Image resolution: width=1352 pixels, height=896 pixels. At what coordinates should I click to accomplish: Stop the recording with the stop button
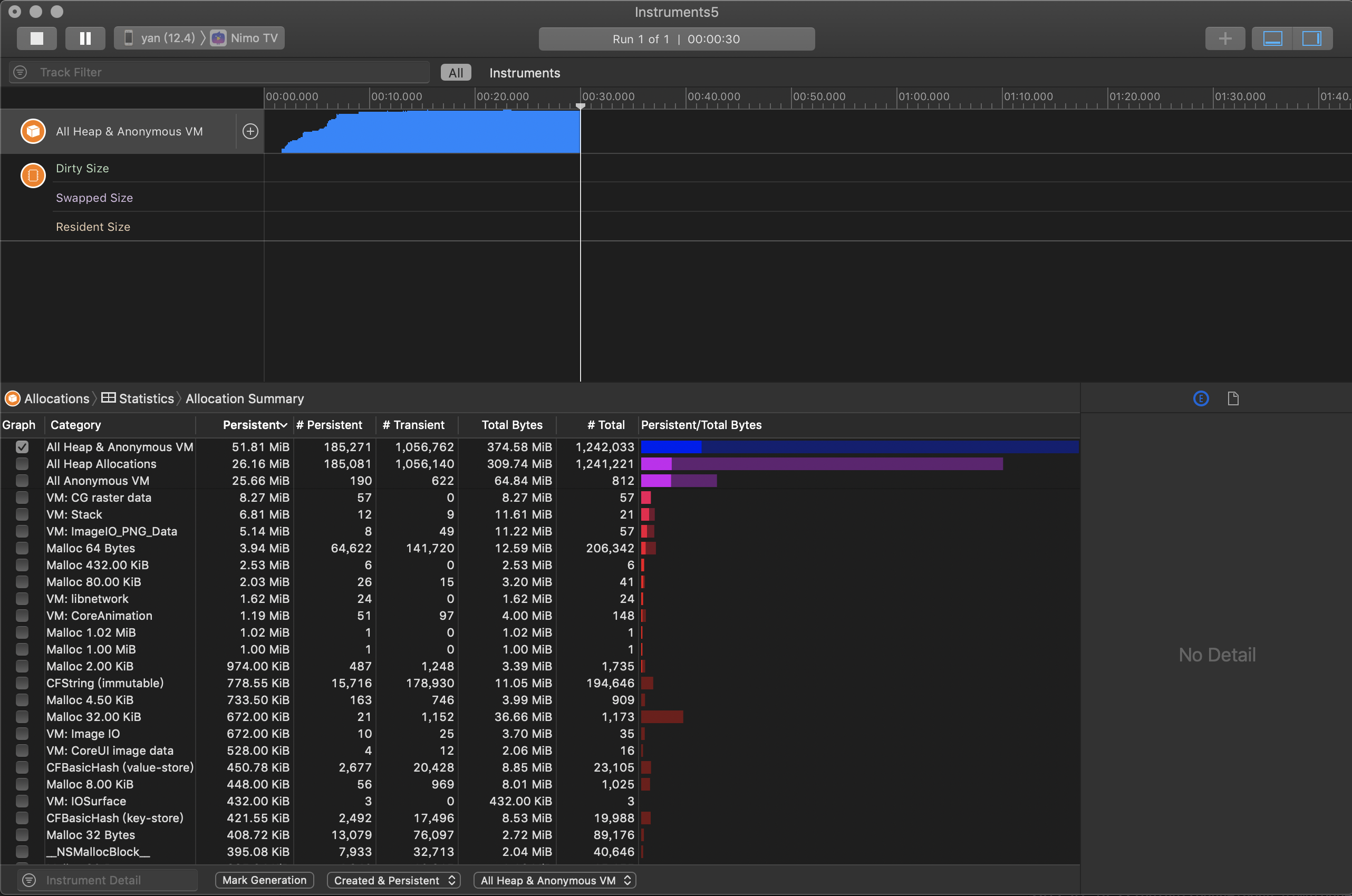pyautogui.click(x=36, y=38)
